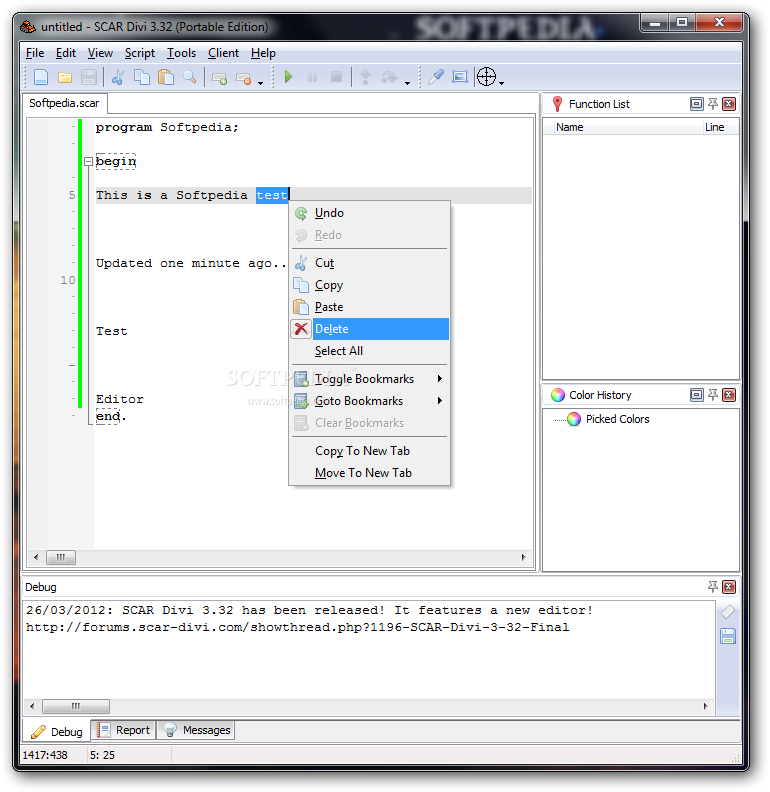Select the color picker eyedropper tool
Viewport: 770px width, 792px height.
[x=435, y=77]
